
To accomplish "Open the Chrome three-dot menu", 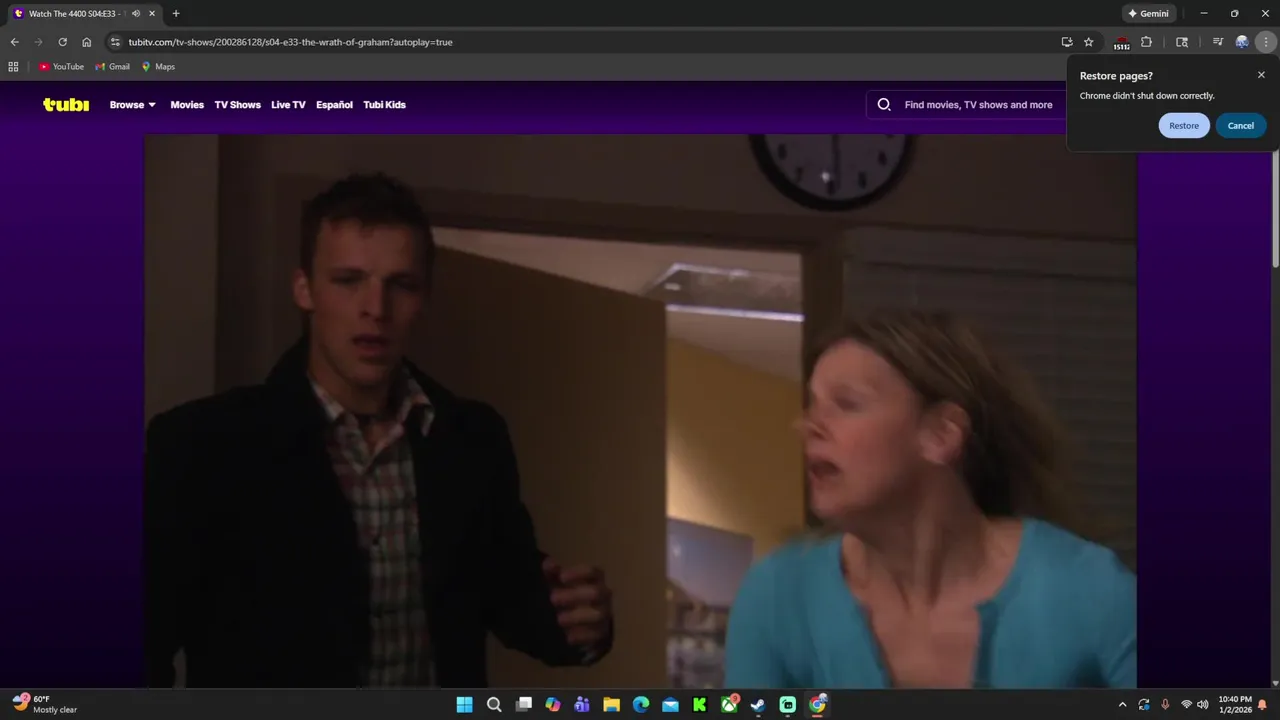I will coord(1266,42).
